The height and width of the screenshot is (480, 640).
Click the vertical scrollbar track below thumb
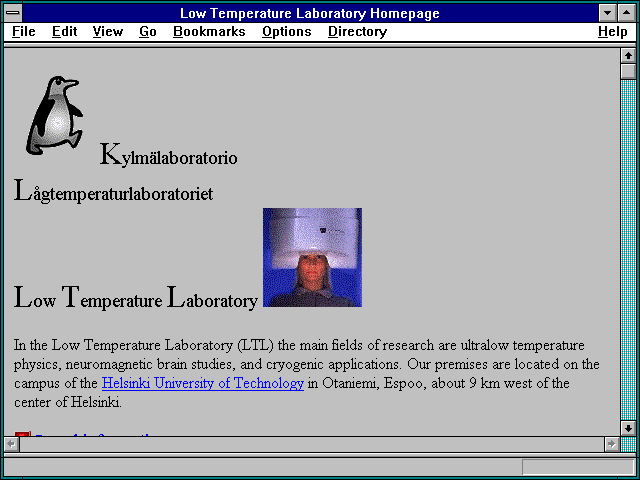pos(628,250)
